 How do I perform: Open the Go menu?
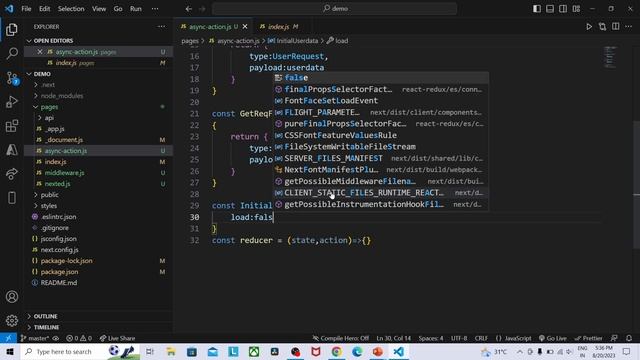click(118, 9)
